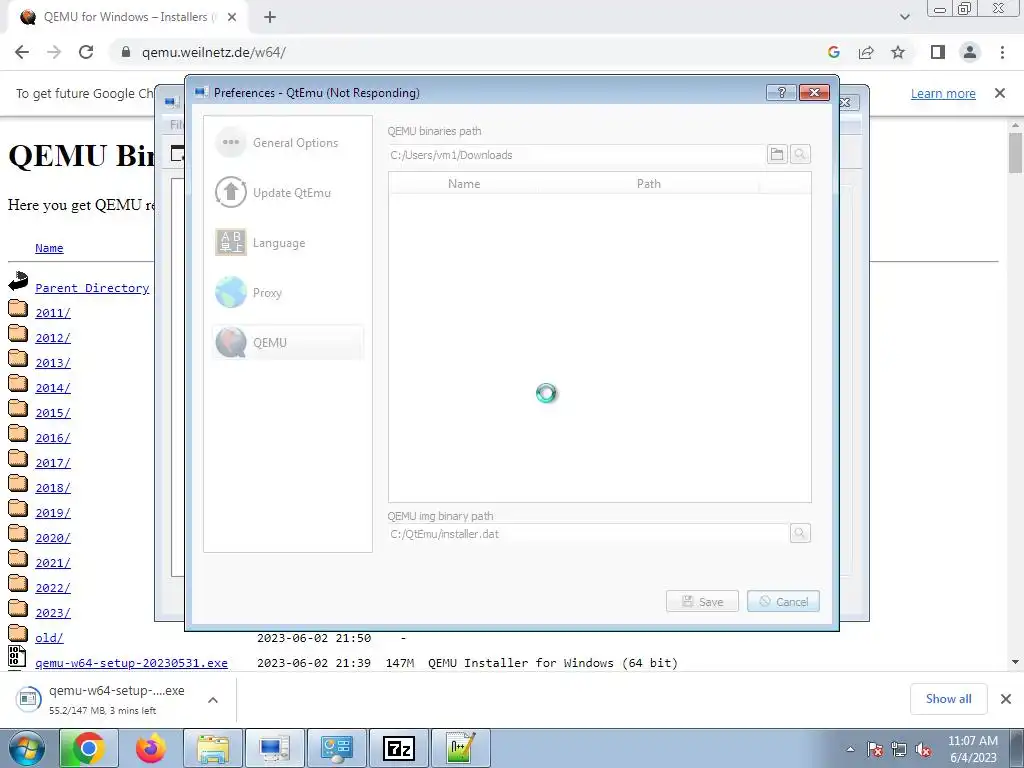Cancel the Preferences dialog

click(783, 601)
